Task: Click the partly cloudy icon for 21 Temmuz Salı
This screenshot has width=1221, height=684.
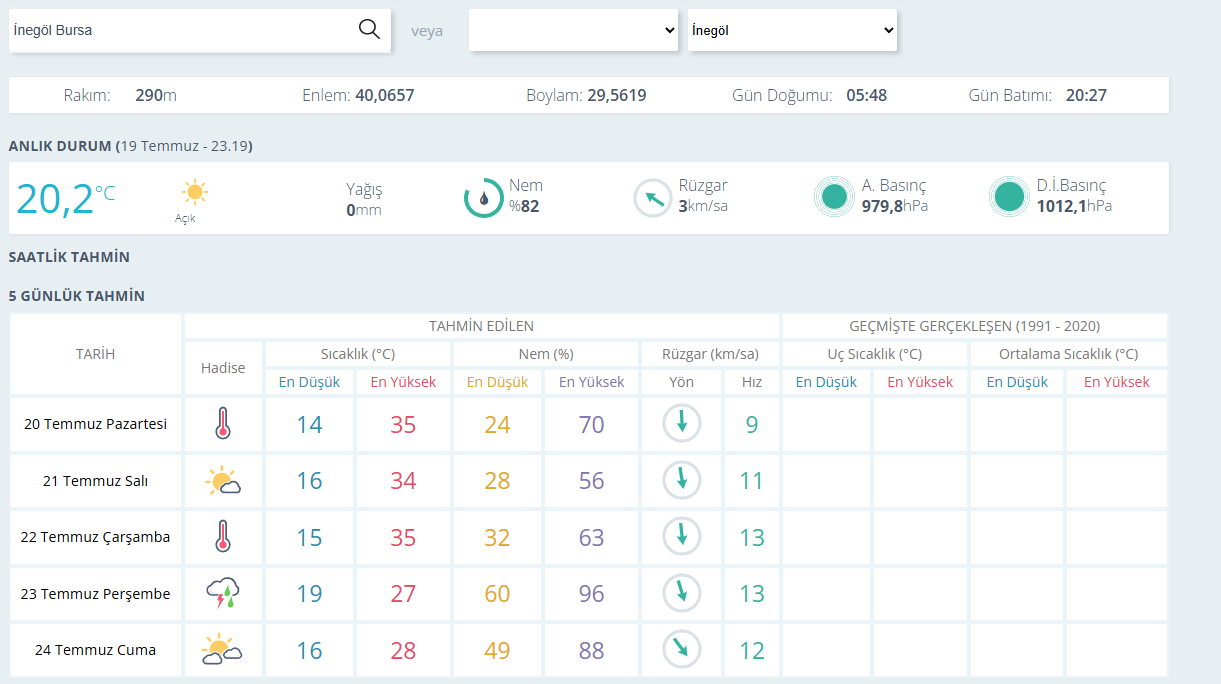Action: (x=223, y=481)
